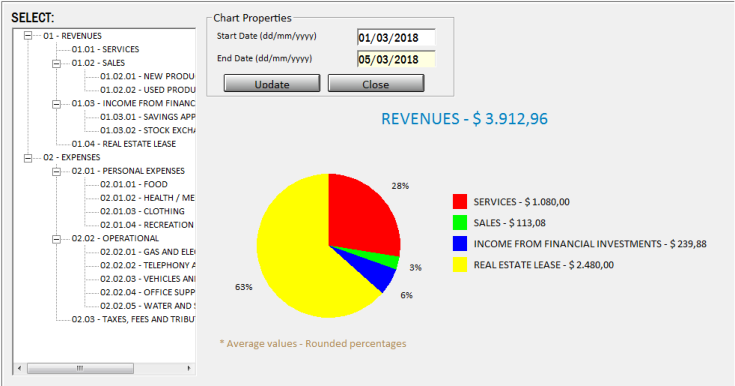Screen dimensions: 735x386
Task: Select 01.02.01 - NEW PRODU tree item
Action: (147, 76)
